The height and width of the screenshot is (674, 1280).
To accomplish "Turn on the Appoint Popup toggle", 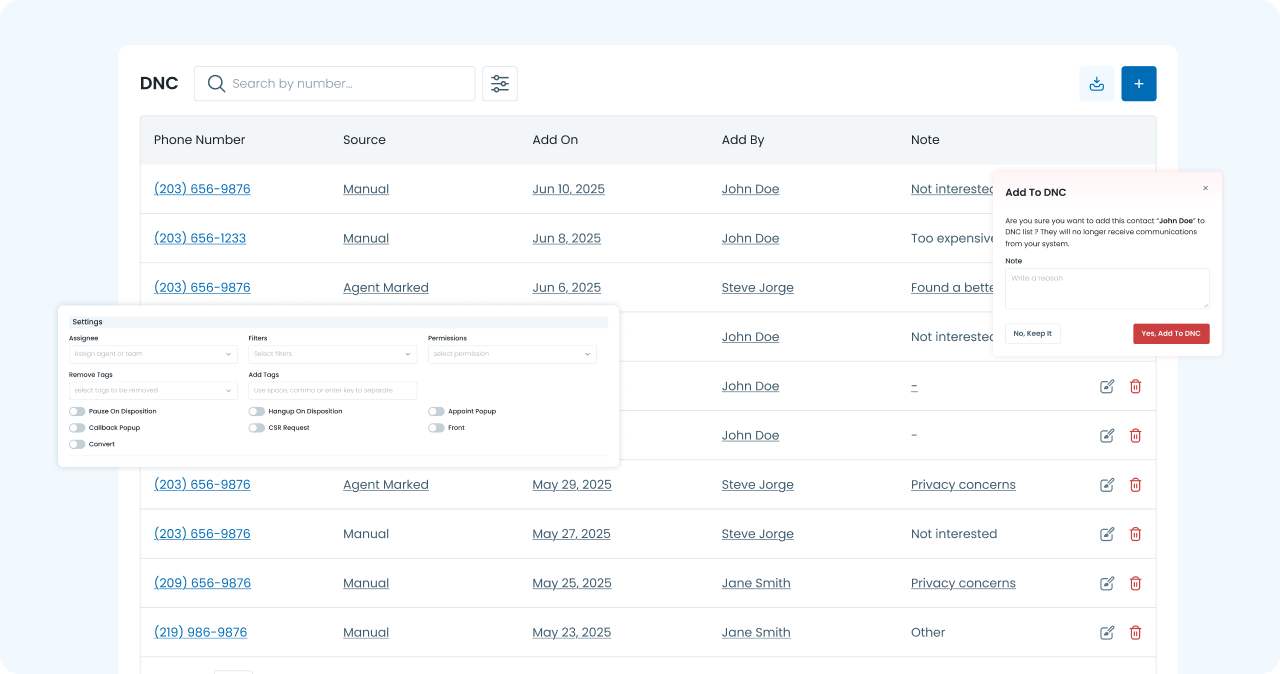I will pyautogui.click(x=436, y=411).
